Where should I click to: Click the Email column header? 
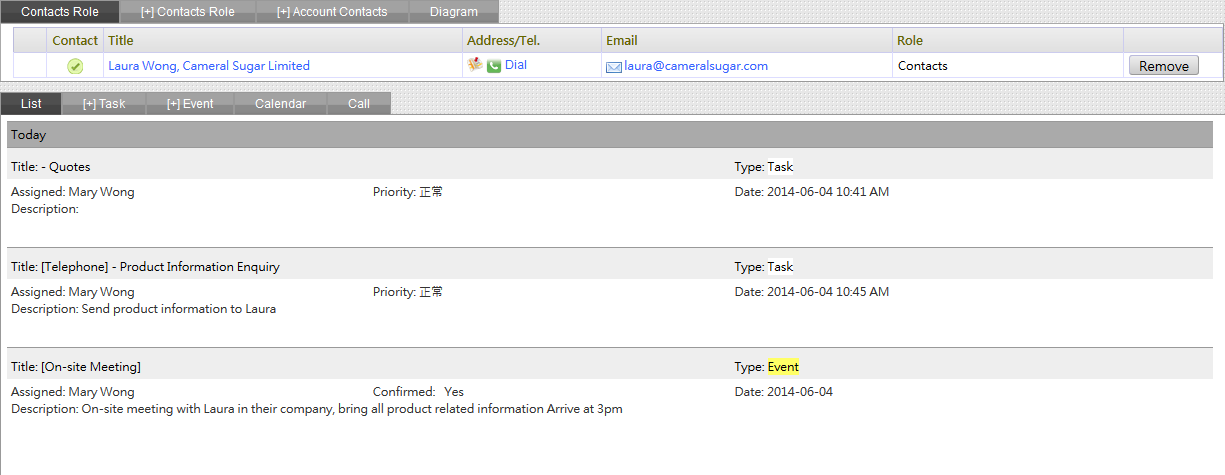click(x=746, y=41)
